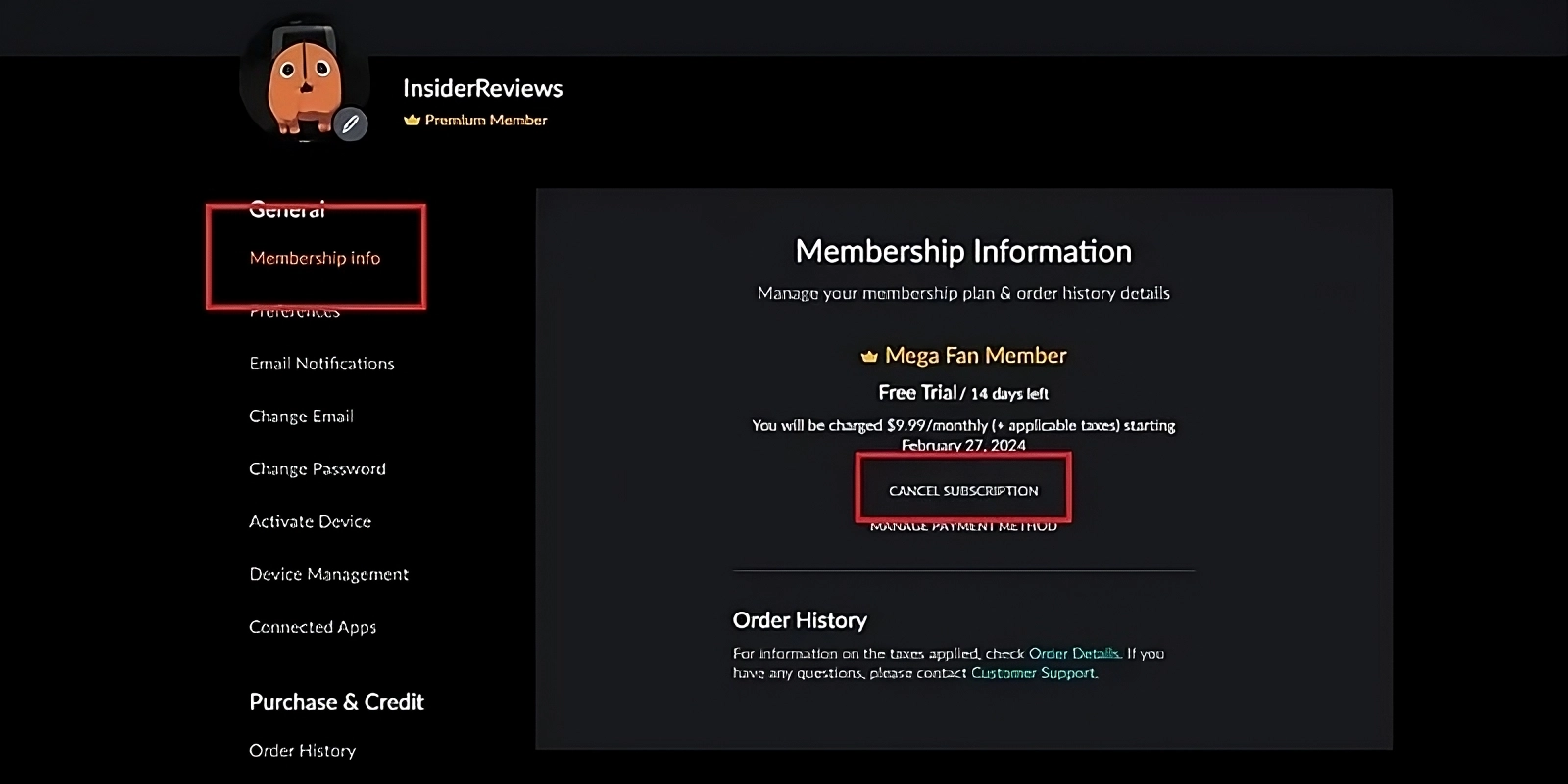Select Activate Device in the sidebar
The height and width of the screenshot is (784, 1568).
(x=310, y=522)
